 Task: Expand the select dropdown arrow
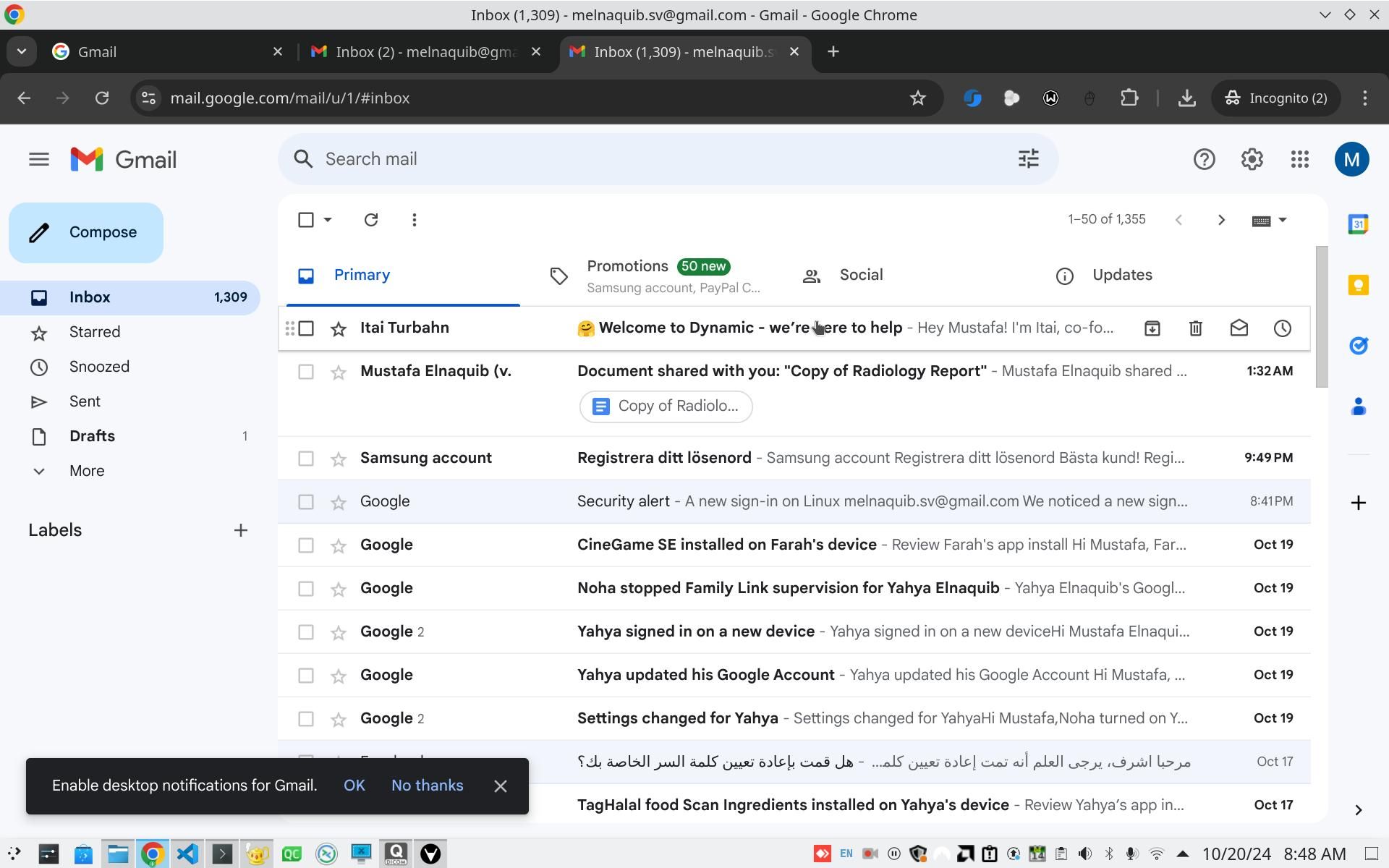(327, 220)
